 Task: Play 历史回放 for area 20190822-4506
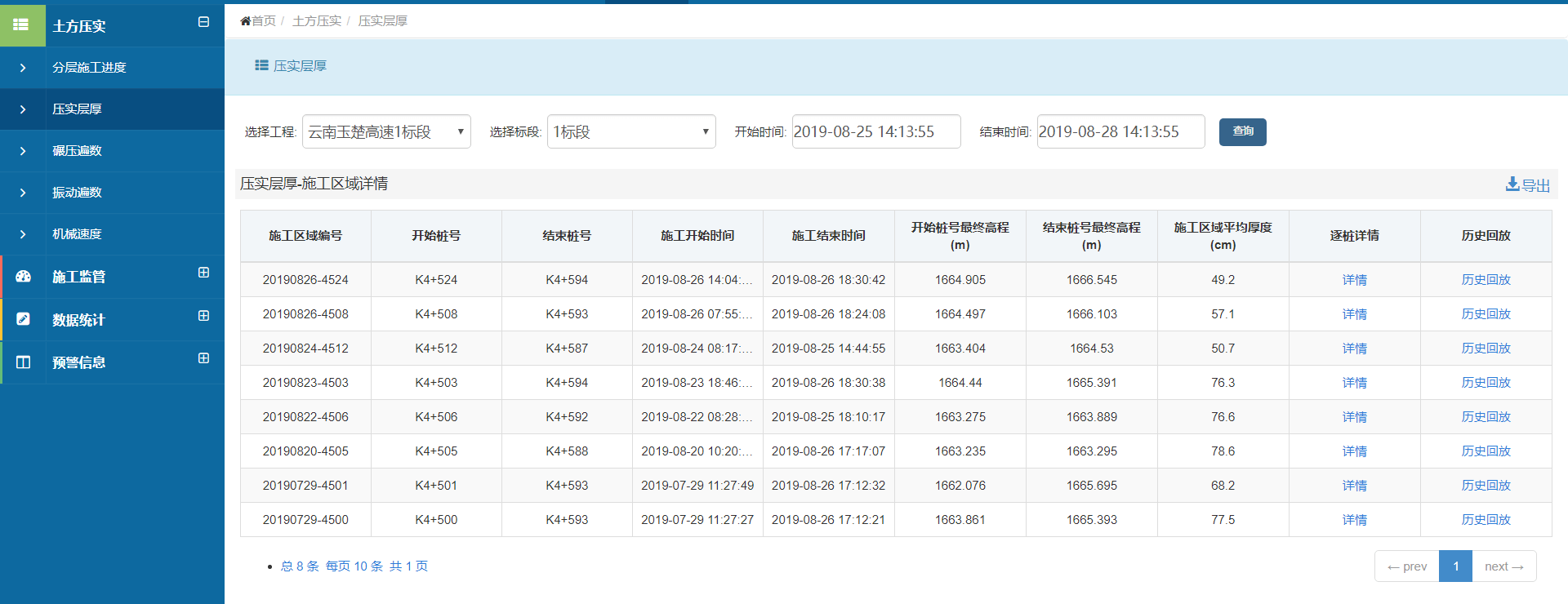tap(1486, 417)
